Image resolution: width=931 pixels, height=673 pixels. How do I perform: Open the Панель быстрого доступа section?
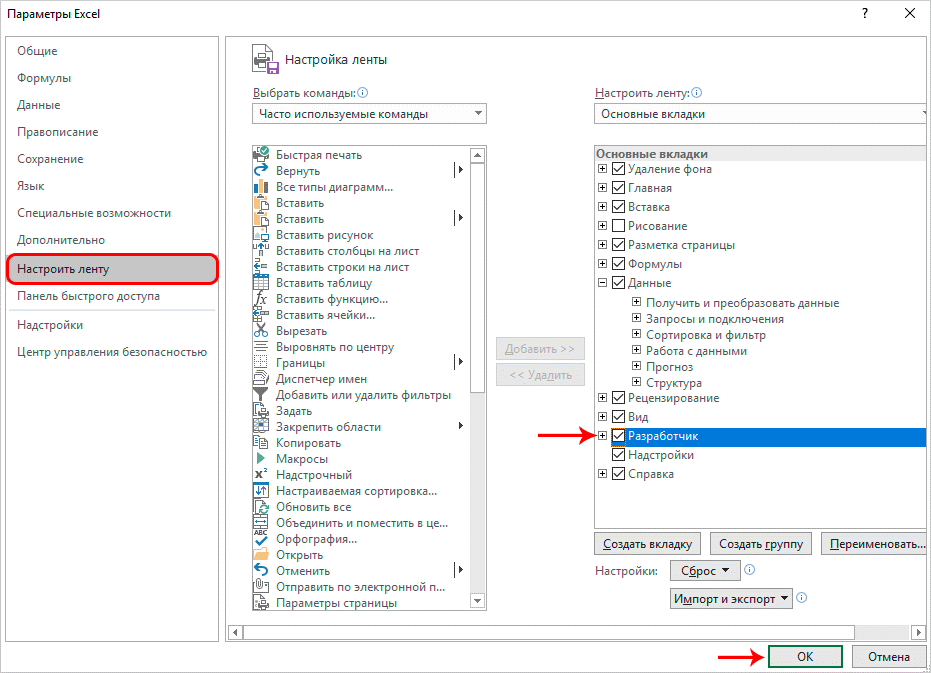[x=88, y=296]
